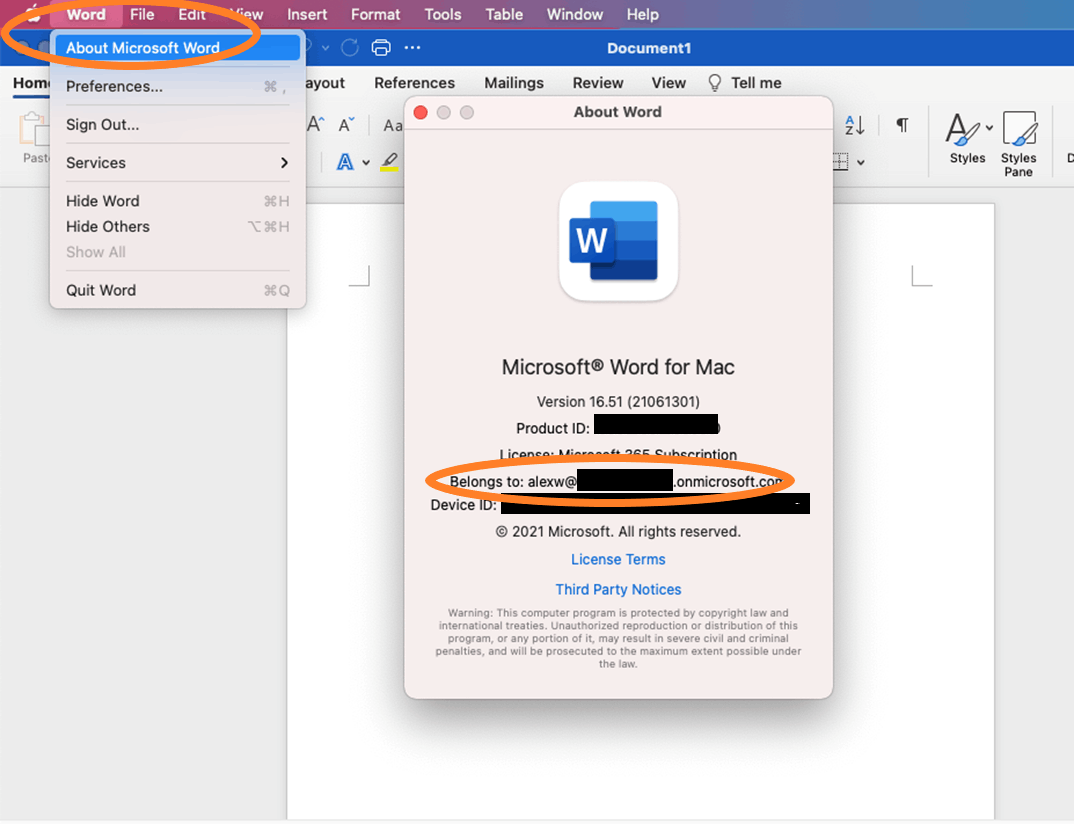
Task: Open the more options ellipsis in title bar
Action: [412, 47]
